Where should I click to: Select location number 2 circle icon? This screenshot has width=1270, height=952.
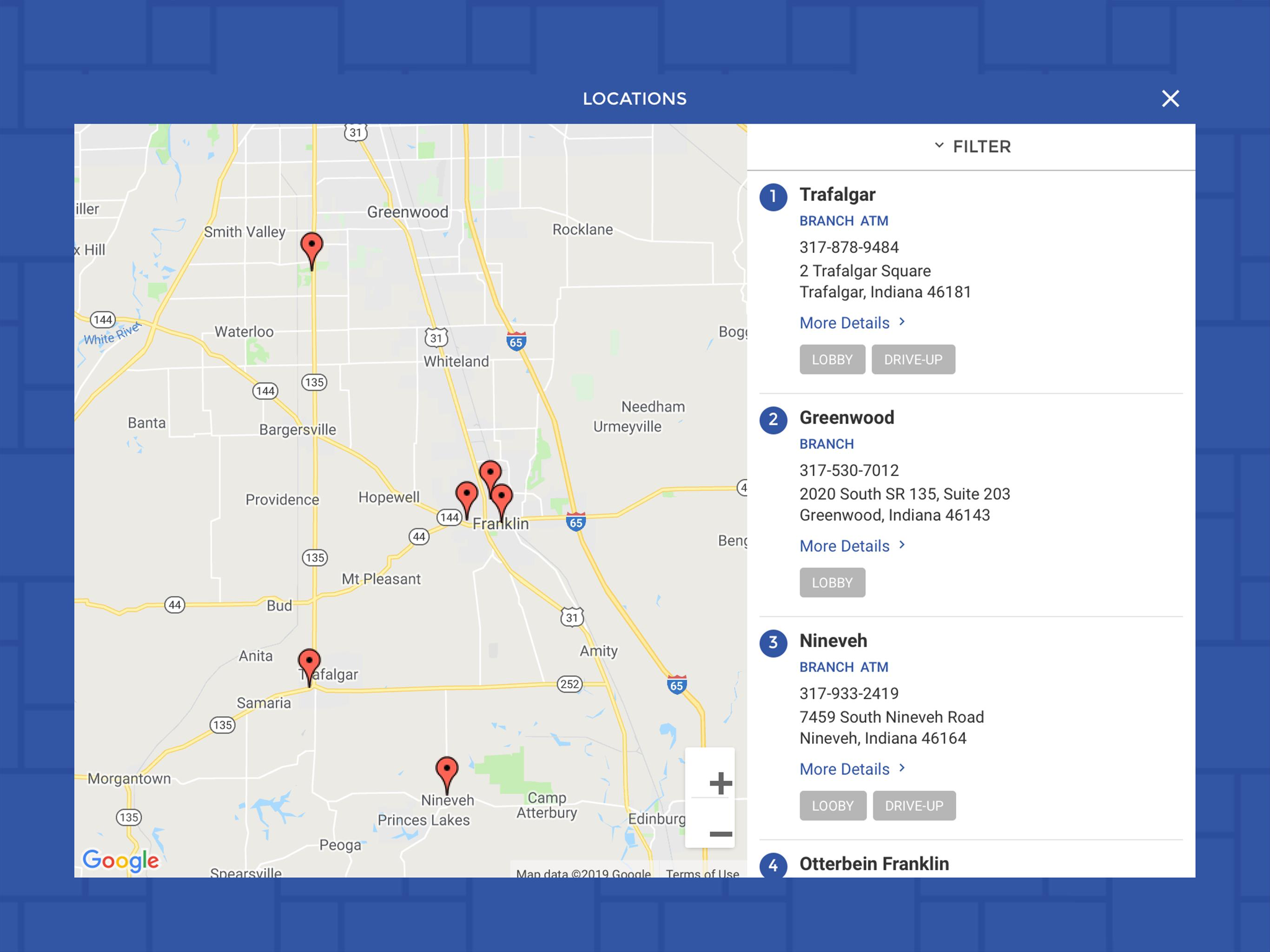[773, 420]
